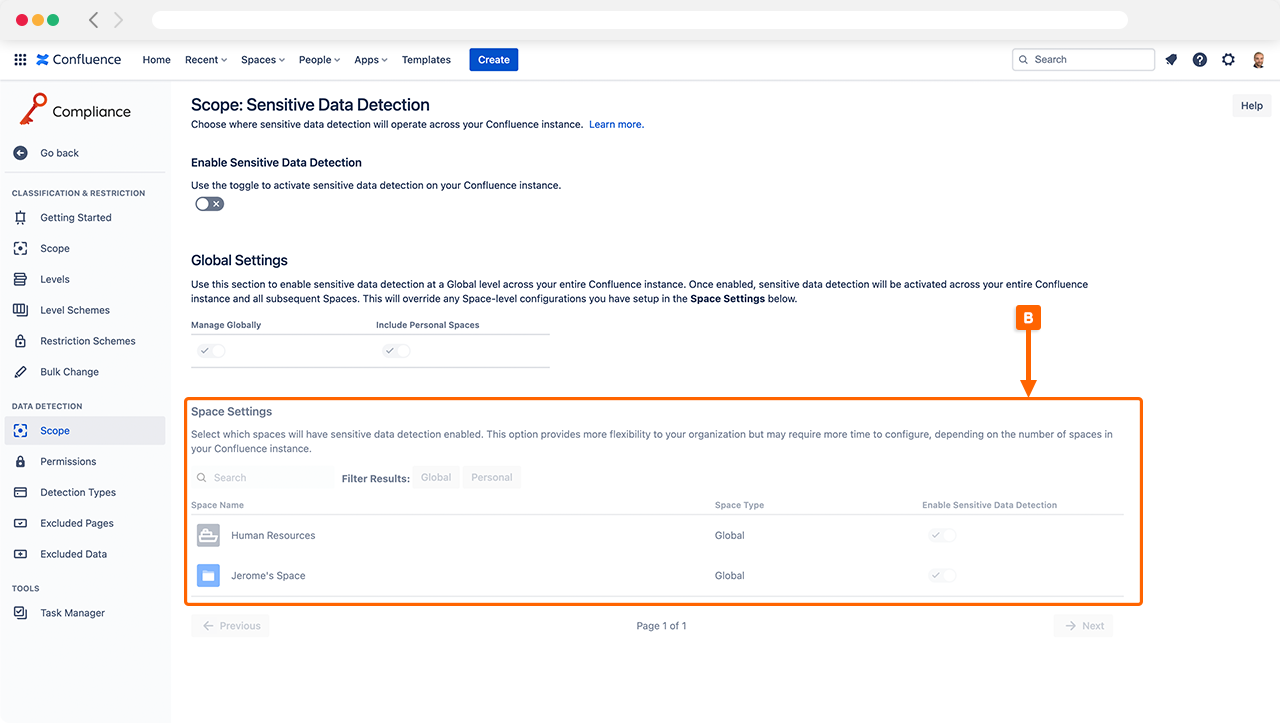Expand the Apps dropdown menu

[371, 60]
